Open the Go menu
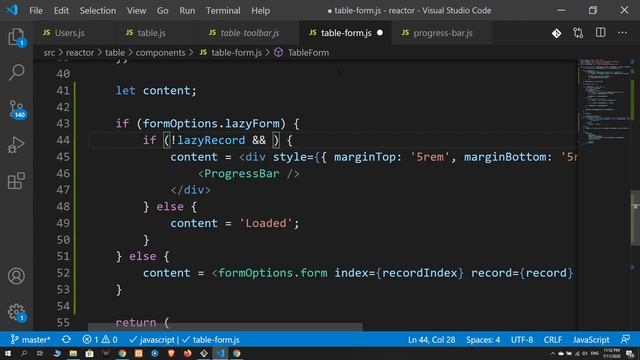Screen dimensions: 640x360 [x=162, y=11]
